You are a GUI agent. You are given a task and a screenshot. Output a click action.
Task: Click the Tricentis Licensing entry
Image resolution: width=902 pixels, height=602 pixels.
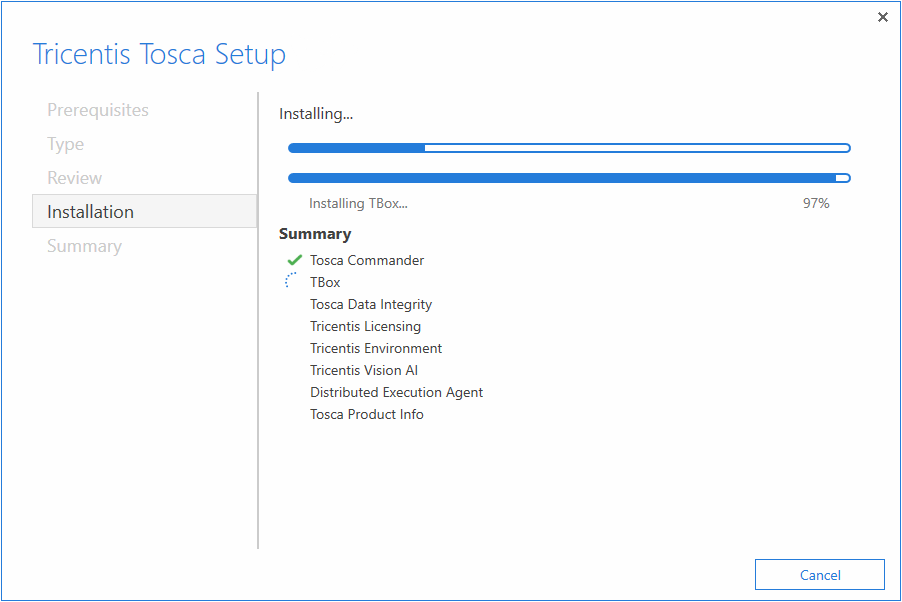point(365,326)
